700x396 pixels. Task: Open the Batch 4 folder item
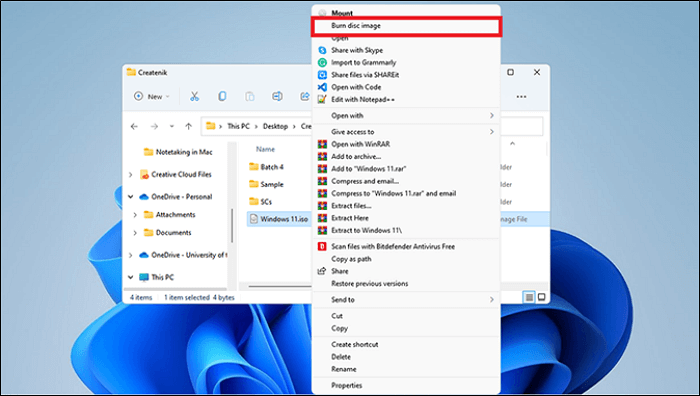click(x=272, y=167)
